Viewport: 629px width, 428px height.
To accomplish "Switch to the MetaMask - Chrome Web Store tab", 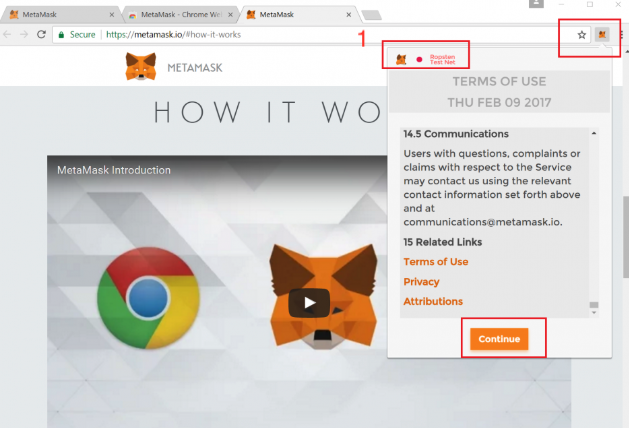I will coord(181,14).
